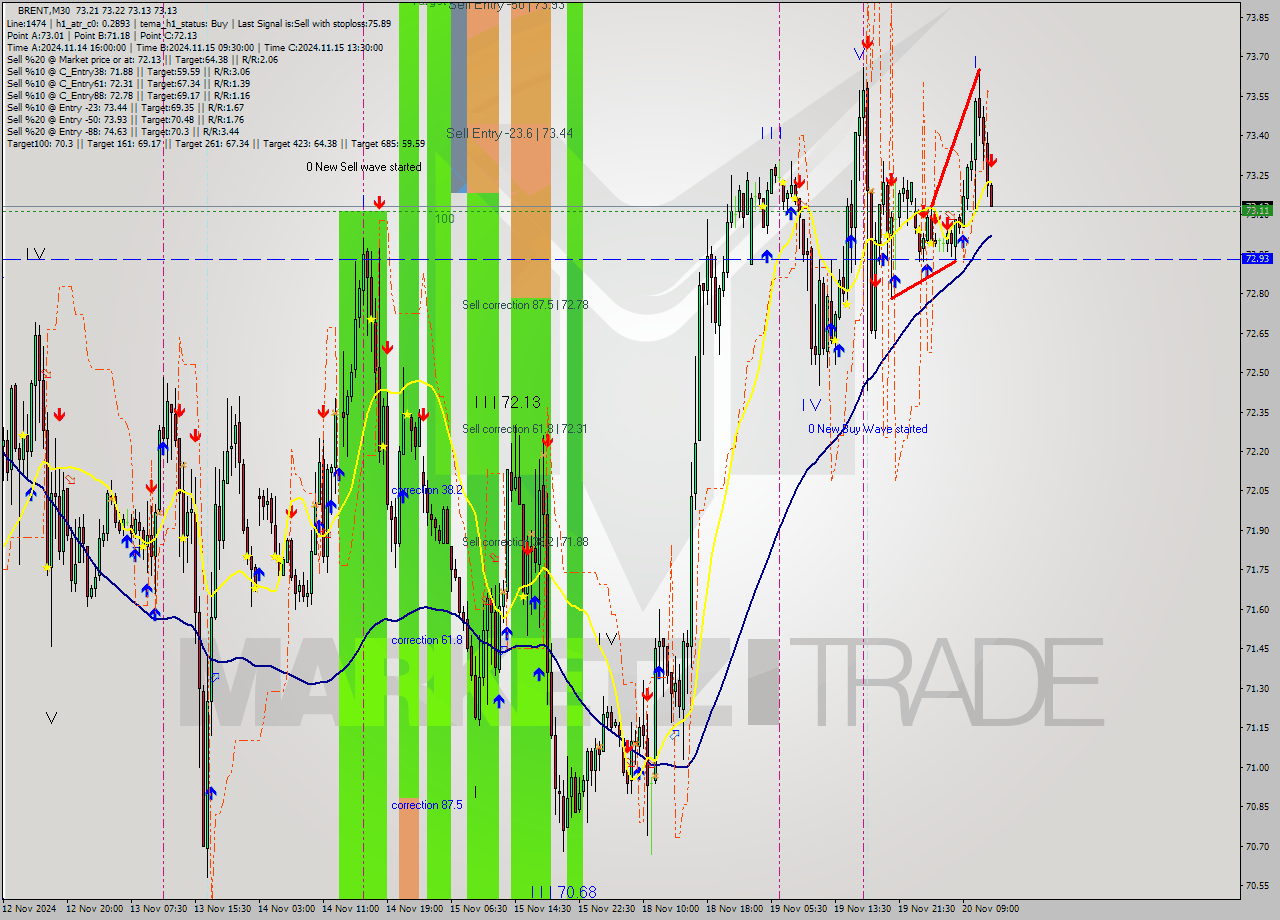Click the '14 Nov 11:00' time axis label
Viewport: 1280px width, 920px height.
350,909
